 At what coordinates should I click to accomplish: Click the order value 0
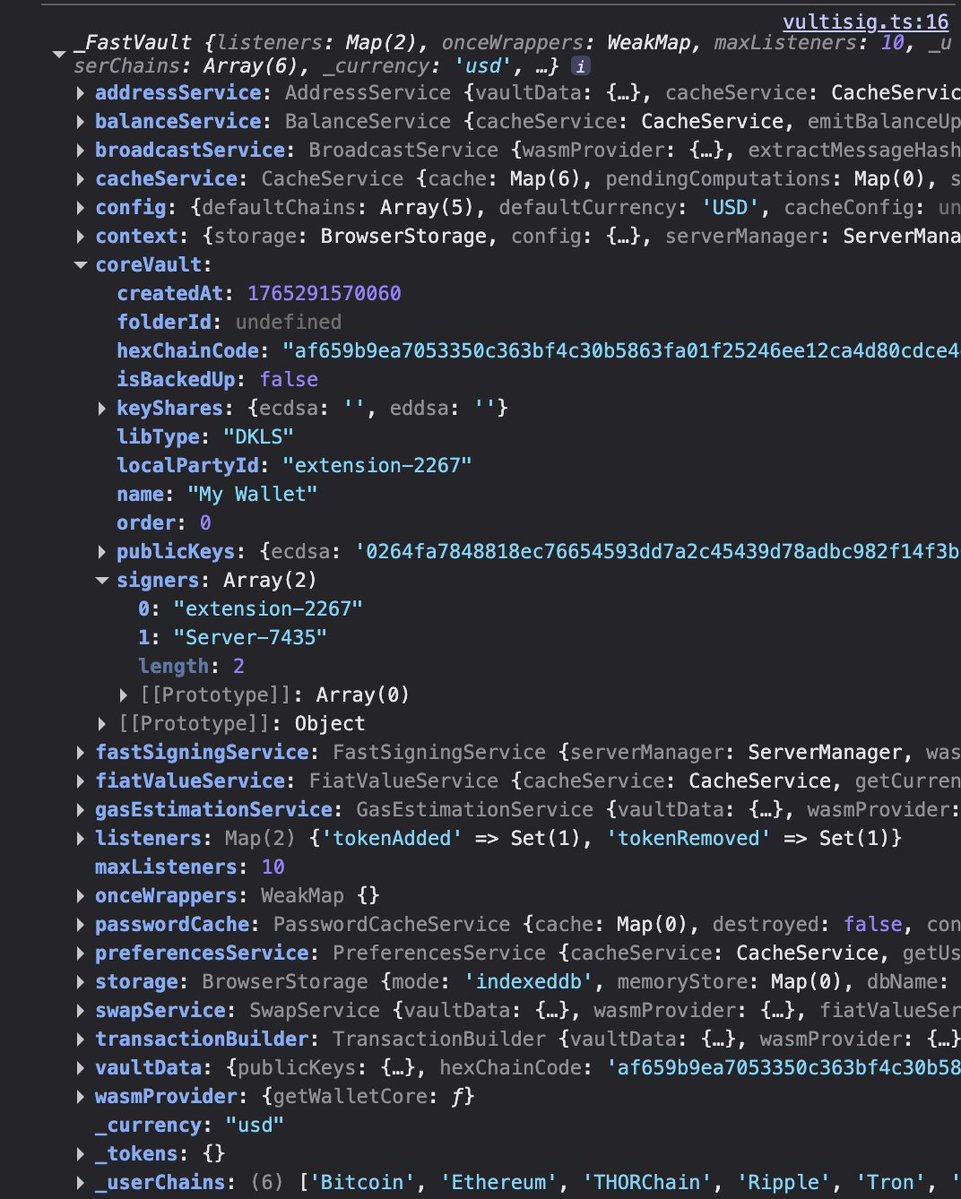205,523
